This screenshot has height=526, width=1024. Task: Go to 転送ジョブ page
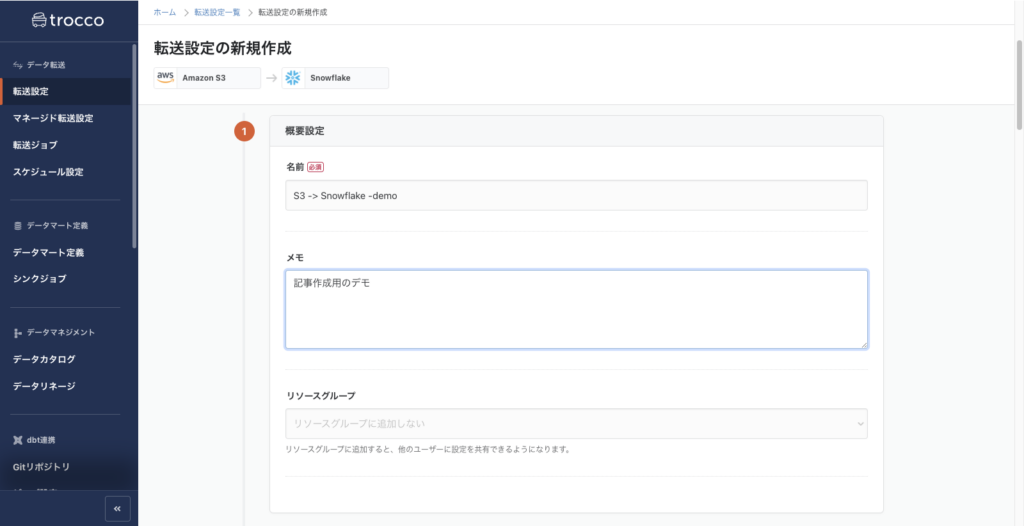coord(35,145)
